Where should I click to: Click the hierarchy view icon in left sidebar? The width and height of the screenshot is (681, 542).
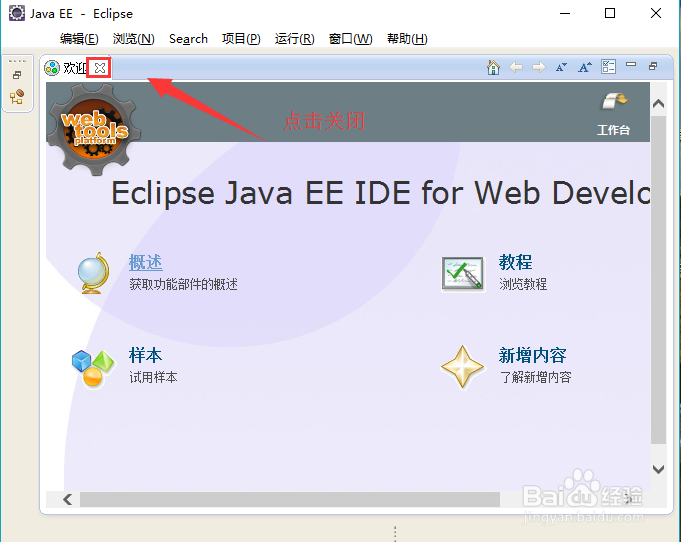tap(17, 96)
